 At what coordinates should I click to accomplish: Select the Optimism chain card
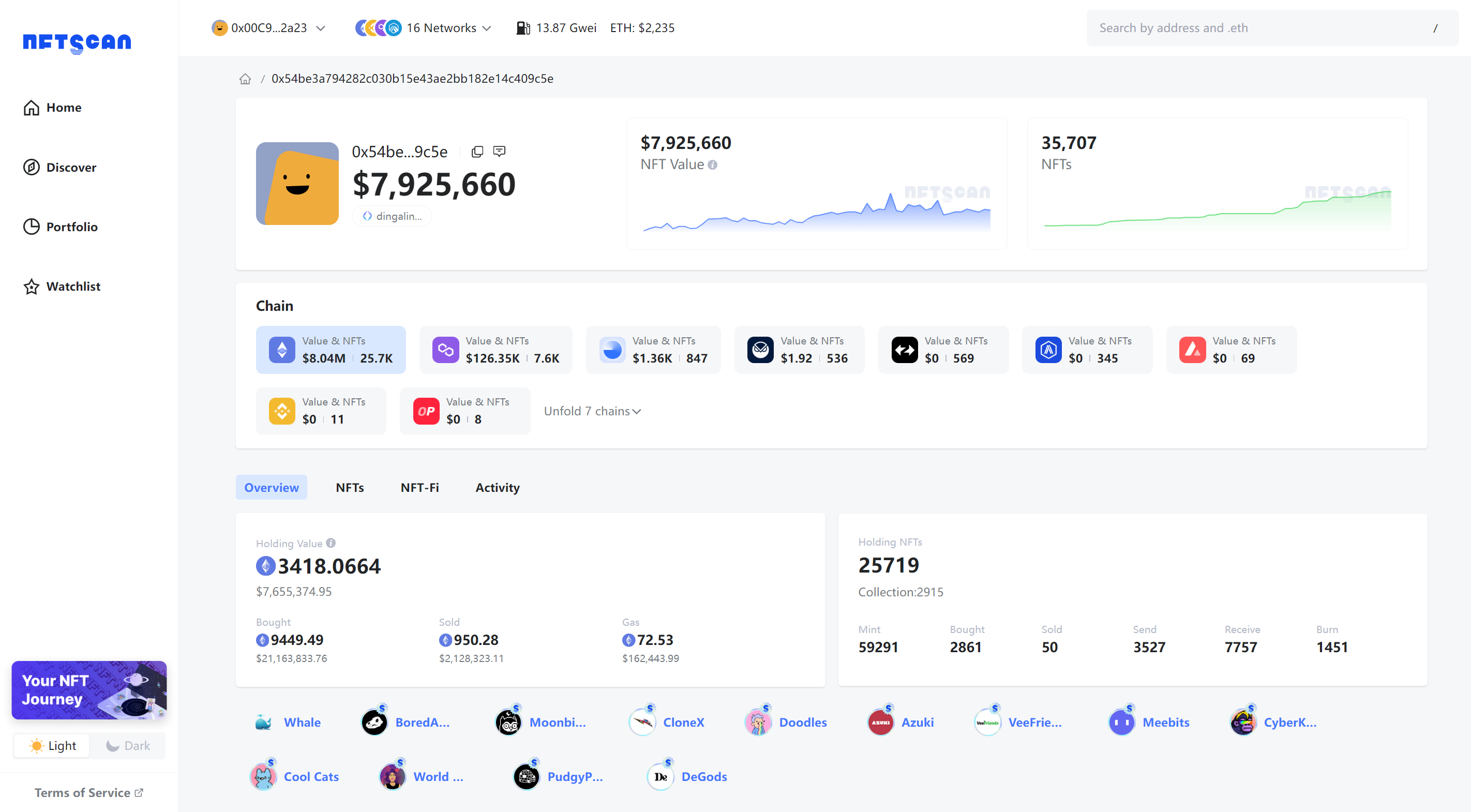coord(466,411)
